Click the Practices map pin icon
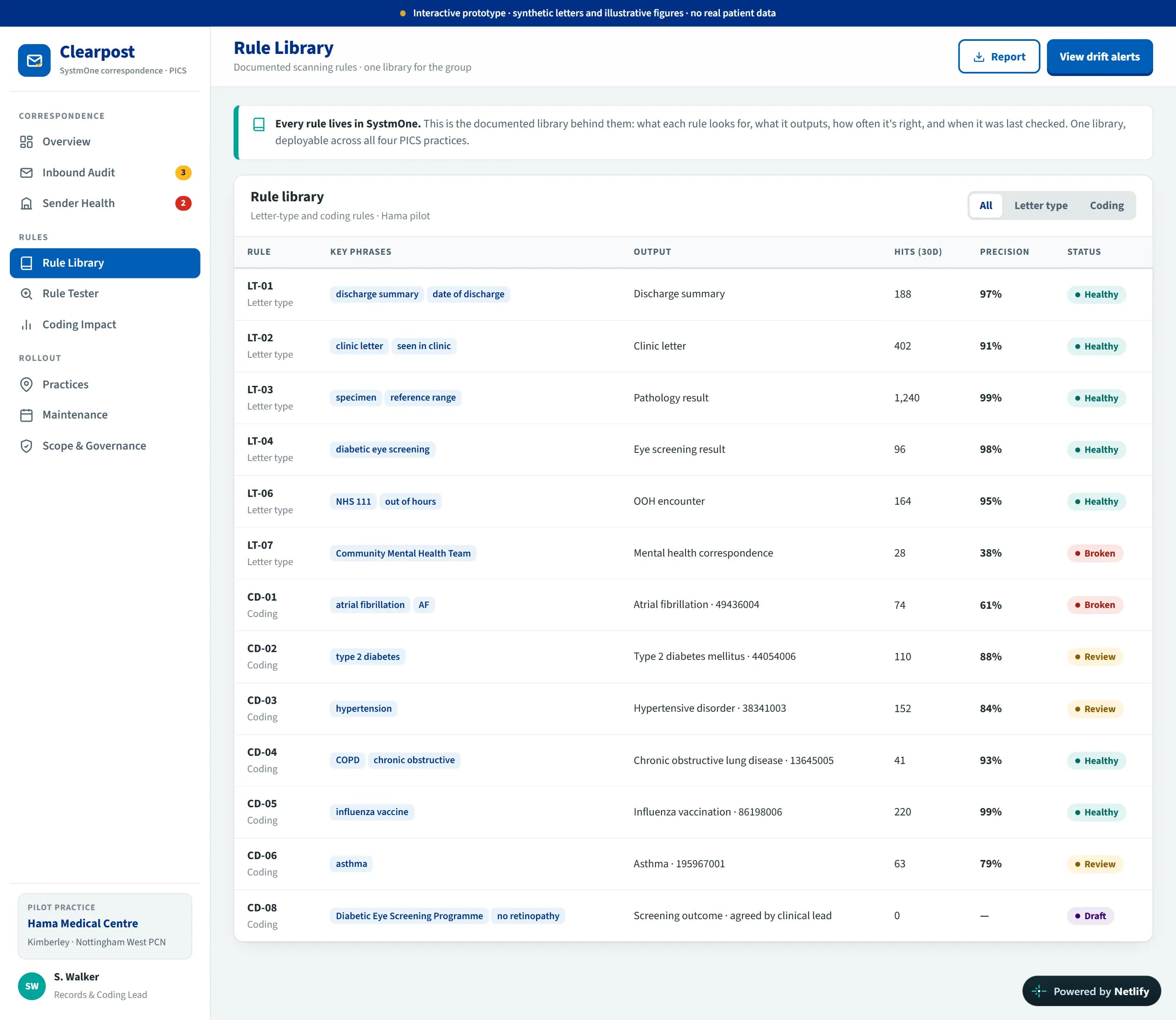 click(x=26, y=384)
